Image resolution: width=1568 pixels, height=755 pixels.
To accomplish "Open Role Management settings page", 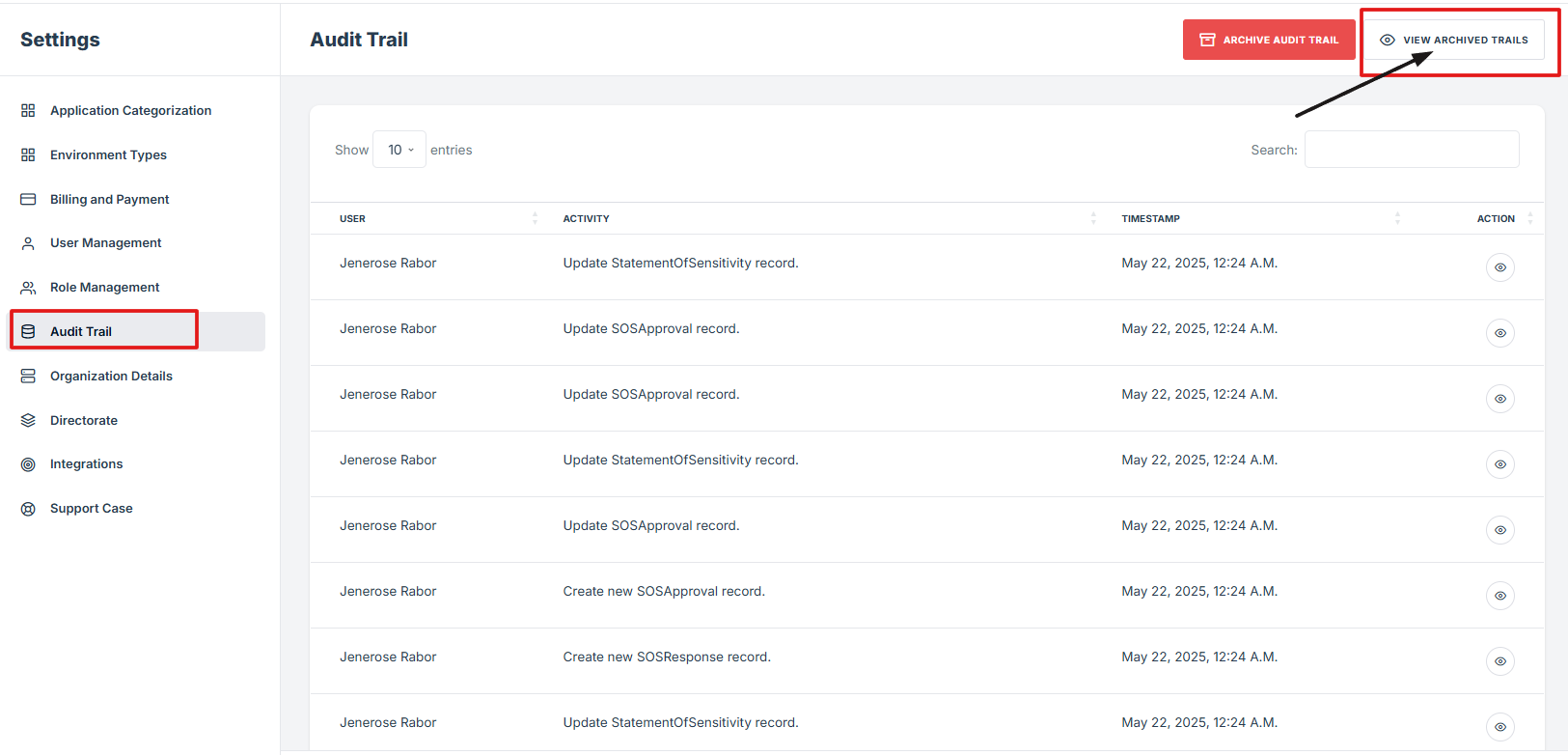I will pyautogui.click(x=104, y=288).
